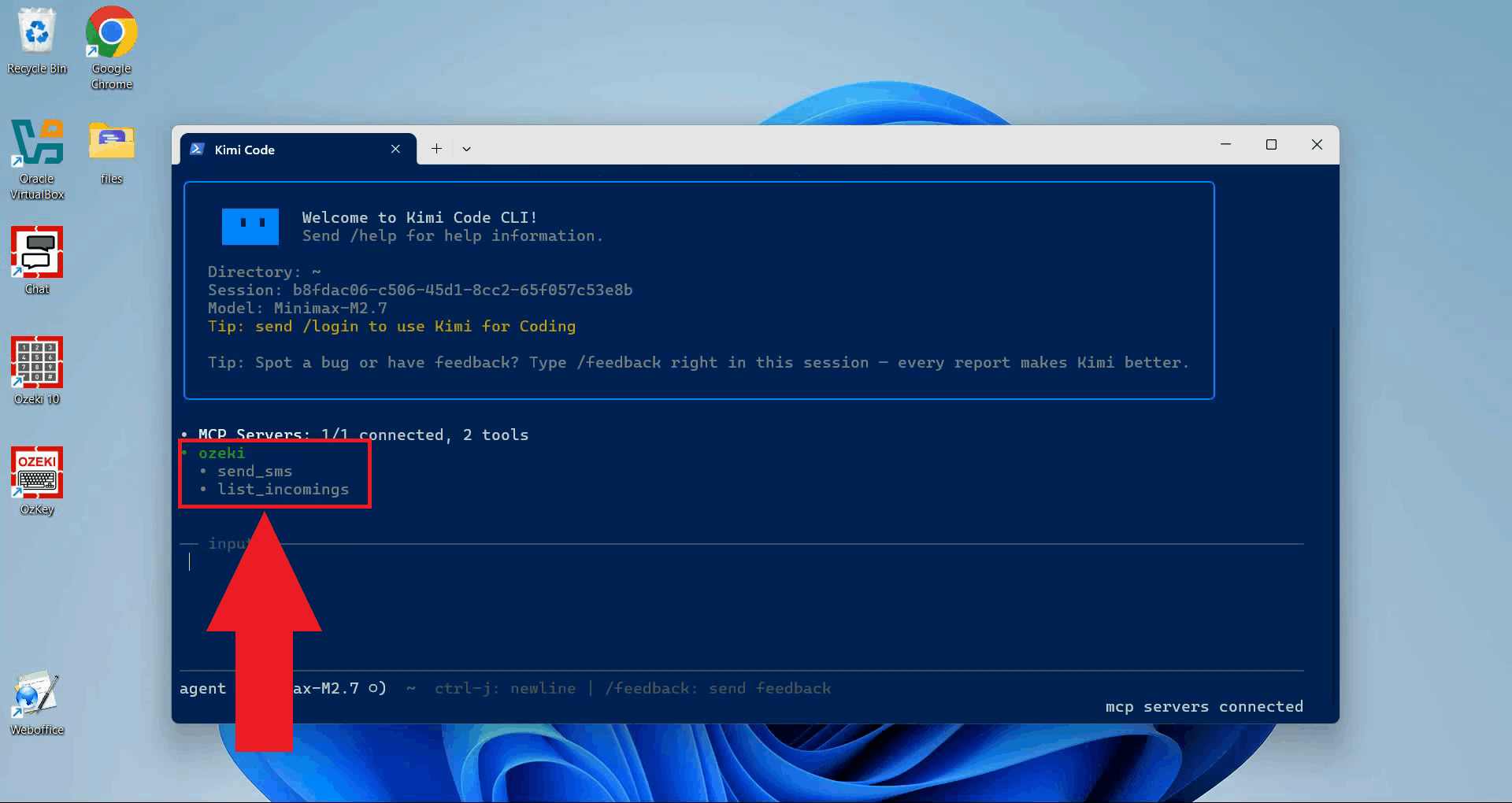
Task: Click the list_incomings tool entry
Action: [x=283, y=489]
